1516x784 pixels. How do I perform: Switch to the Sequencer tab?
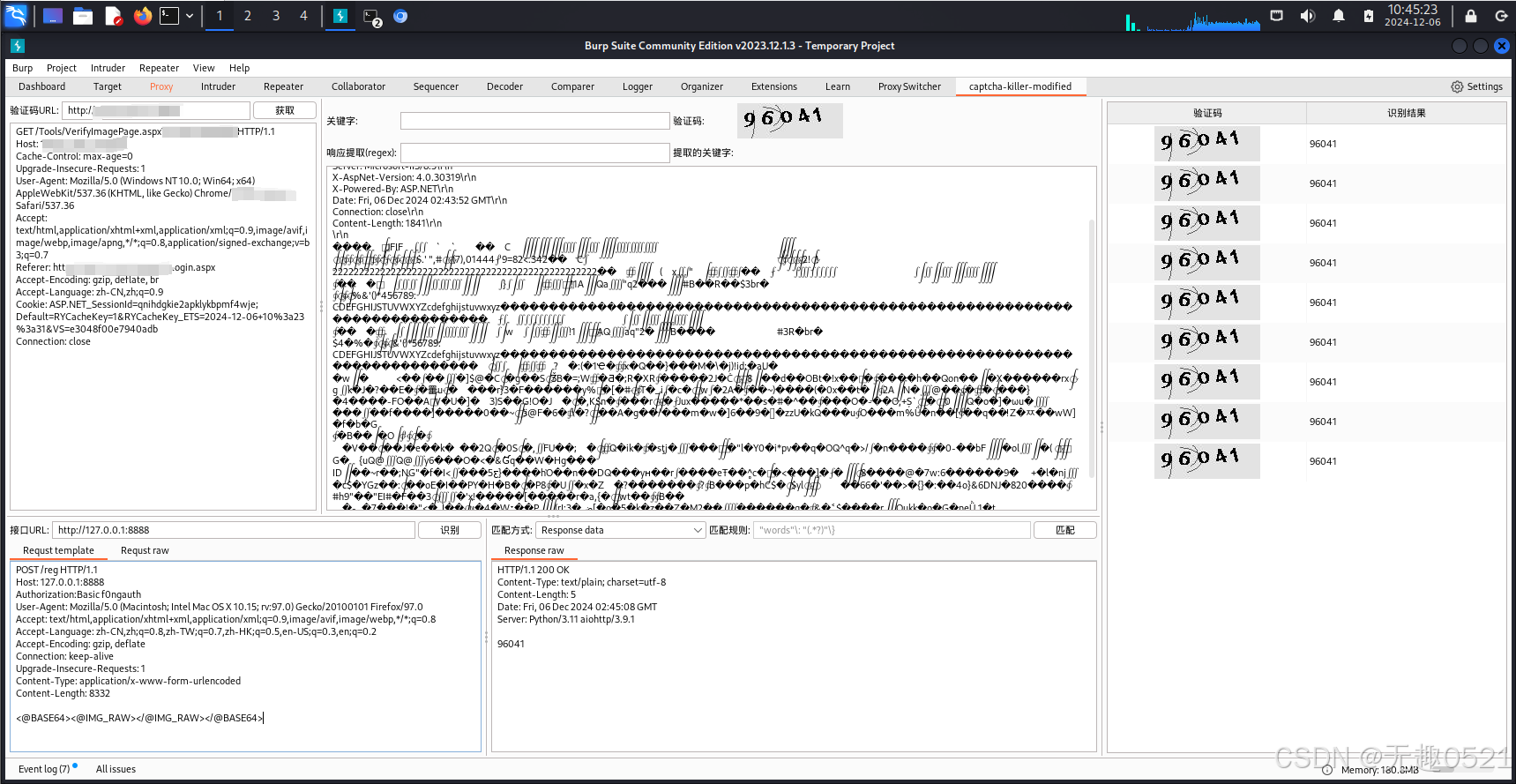pyautogui.click(x=436, y=86)
